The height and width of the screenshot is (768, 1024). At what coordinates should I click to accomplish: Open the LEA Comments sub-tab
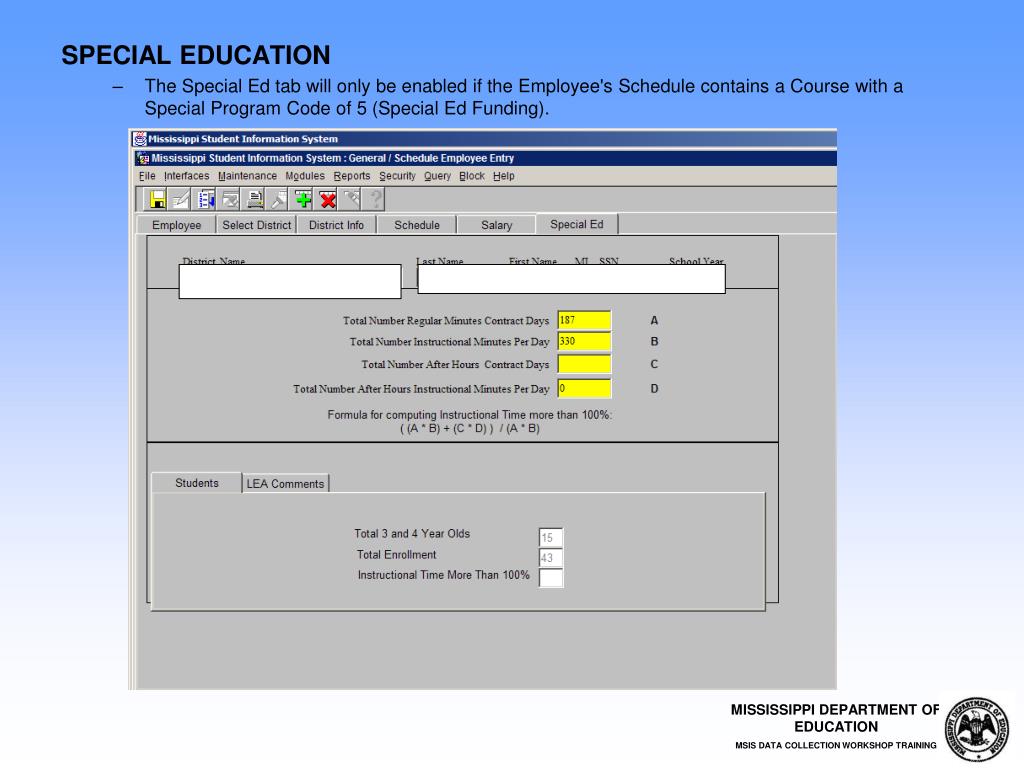point(285,483)
